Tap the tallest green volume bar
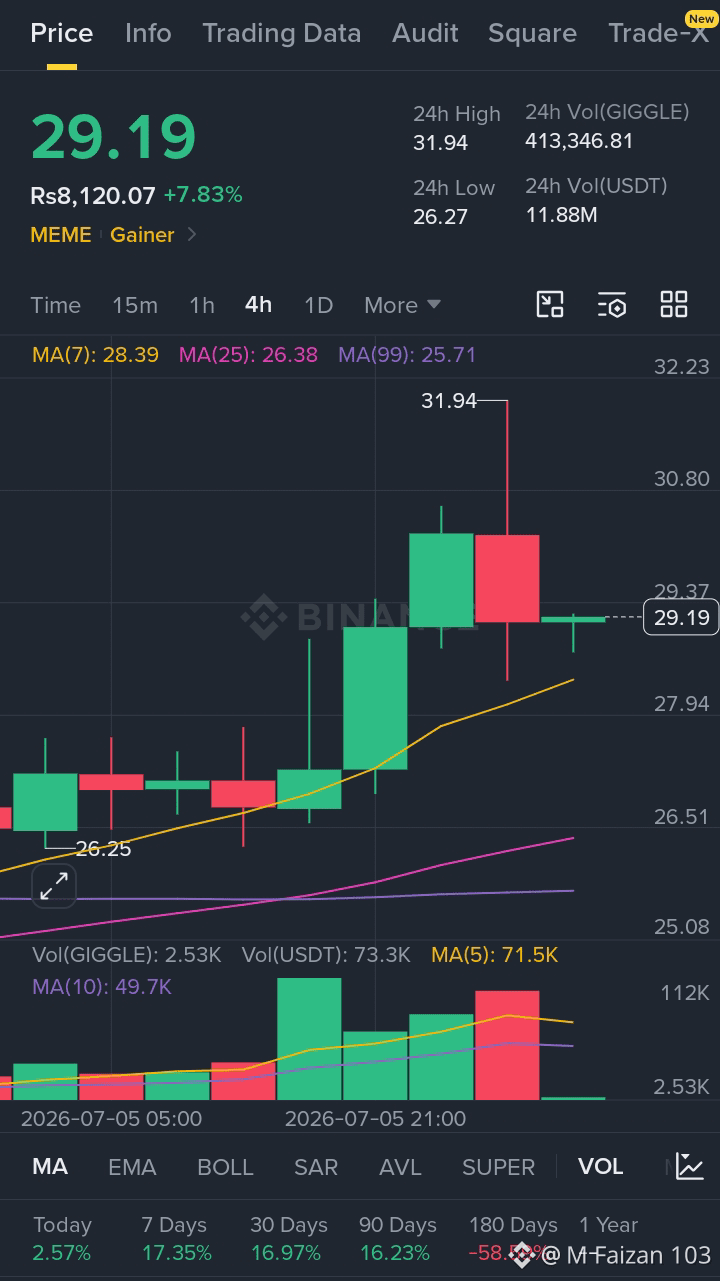720x1281 pixels. 309,1039
